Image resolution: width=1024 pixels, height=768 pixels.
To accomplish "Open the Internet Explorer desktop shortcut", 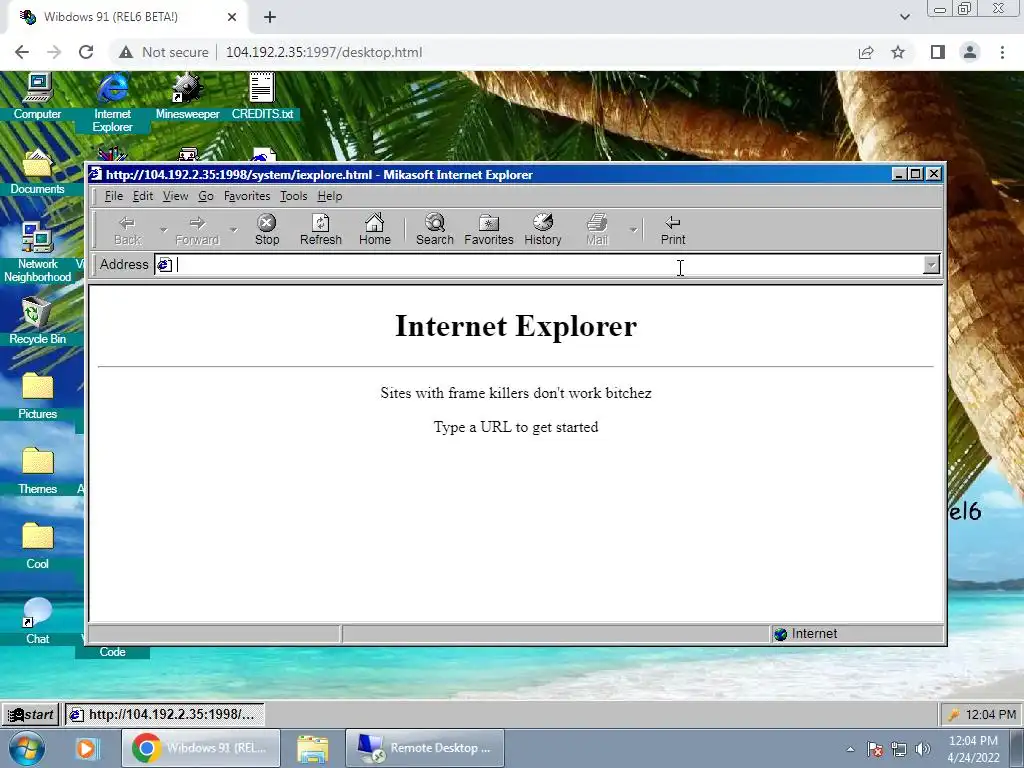I will (112, 103).
